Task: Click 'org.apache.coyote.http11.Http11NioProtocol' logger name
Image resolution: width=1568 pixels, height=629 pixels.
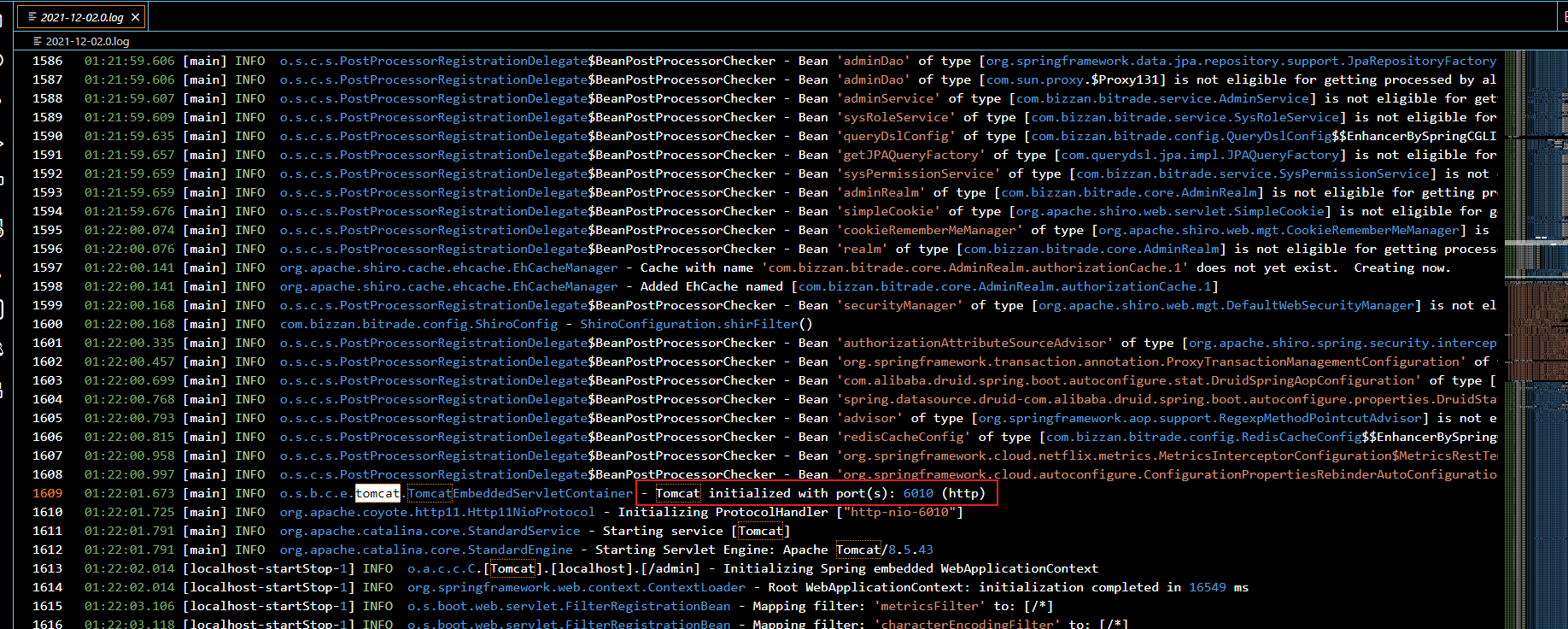Action: click(436, 512)
